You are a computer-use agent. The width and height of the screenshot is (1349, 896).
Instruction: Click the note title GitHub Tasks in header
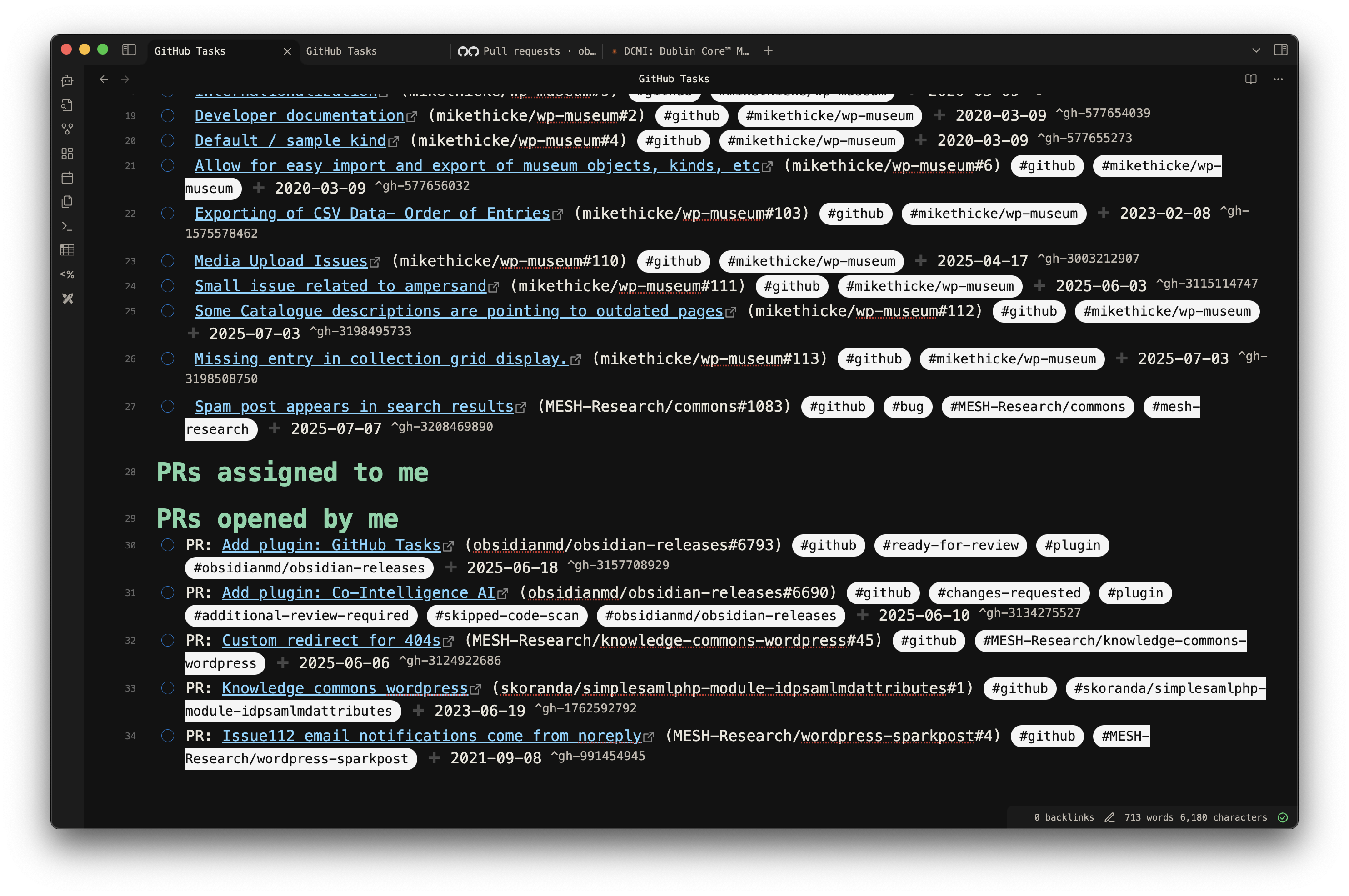pos(673,79)
